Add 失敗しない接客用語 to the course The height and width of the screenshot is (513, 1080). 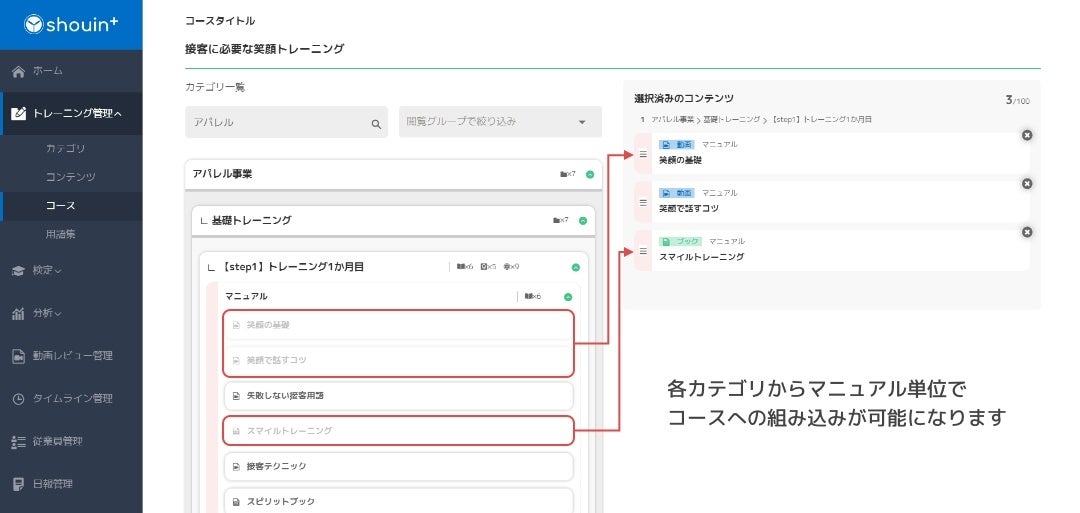(x=398, y=395)
